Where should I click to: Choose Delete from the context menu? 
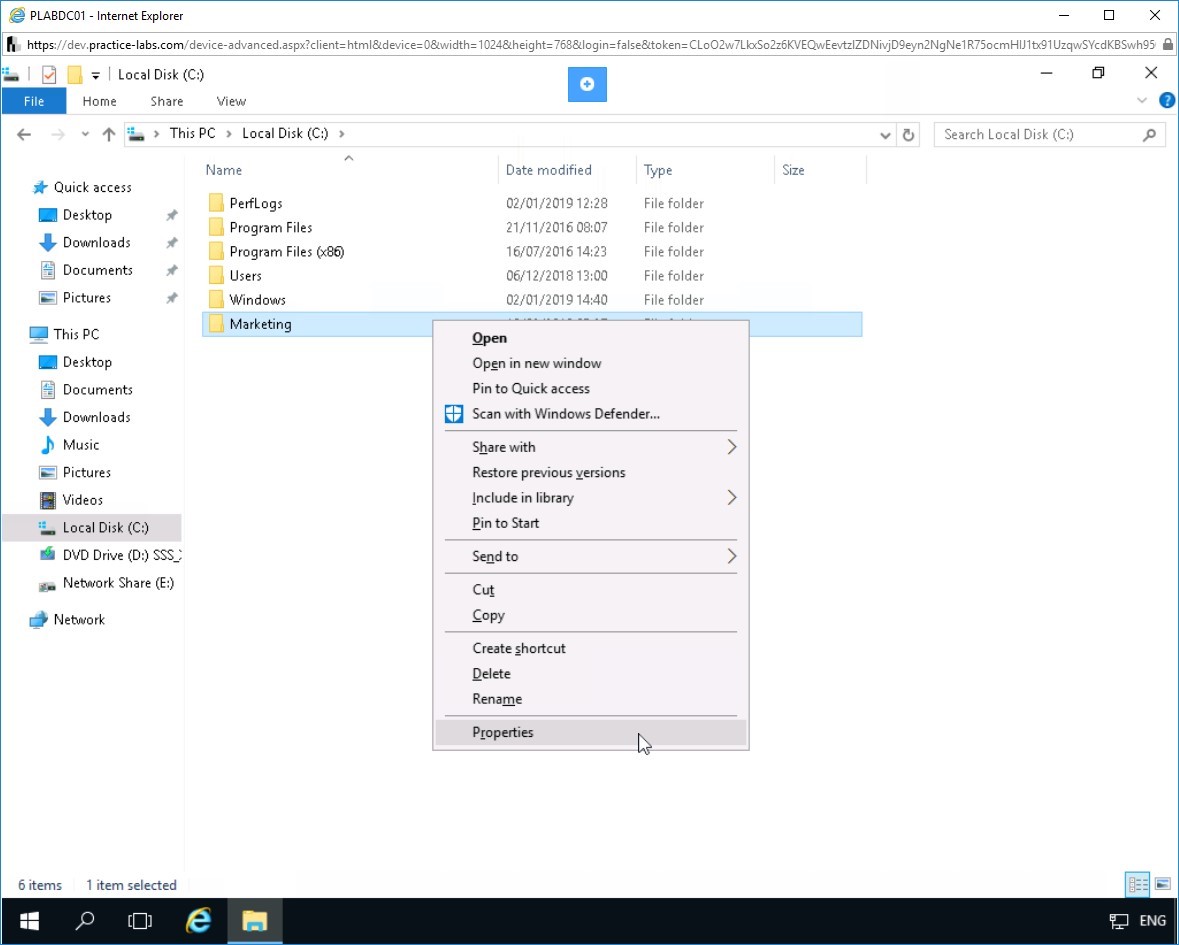click(590, 674)
